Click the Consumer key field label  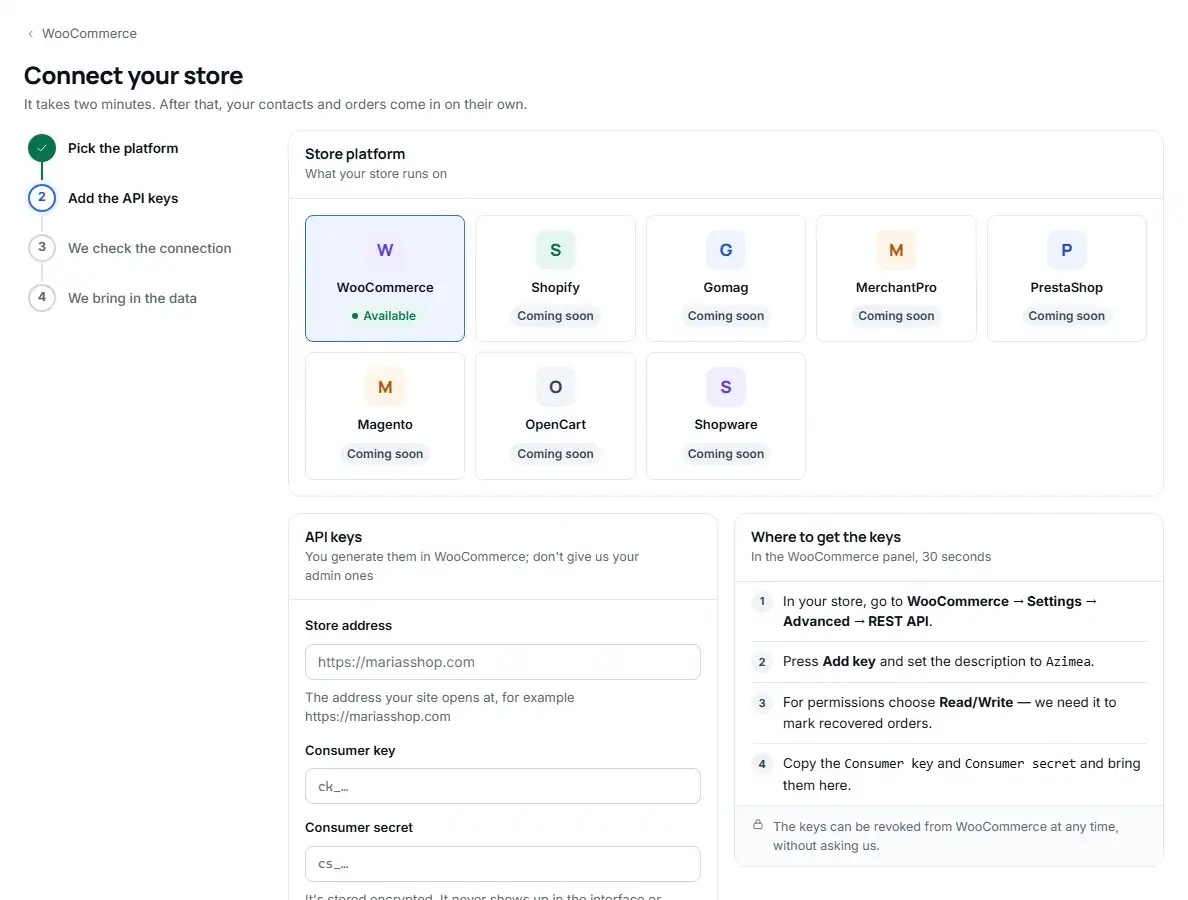pos(350,751)
